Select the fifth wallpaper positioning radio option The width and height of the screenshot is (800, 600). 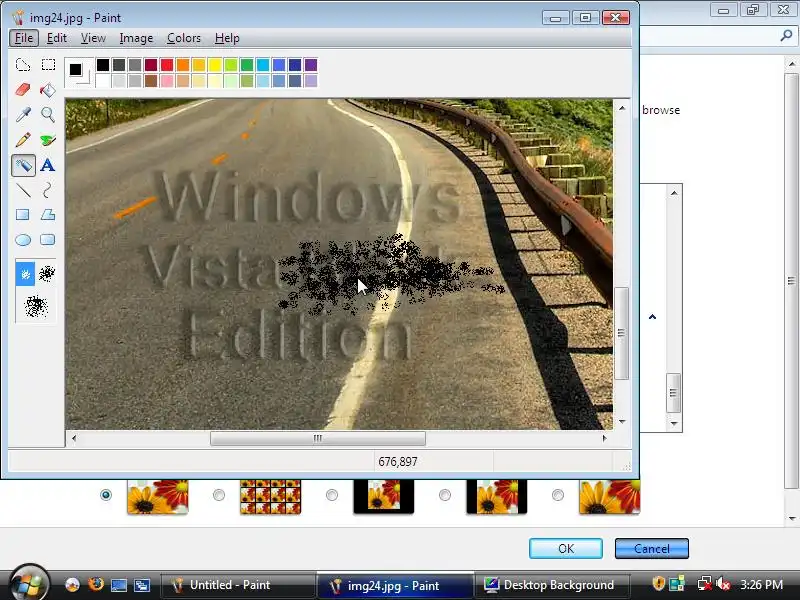pos(558,495)
